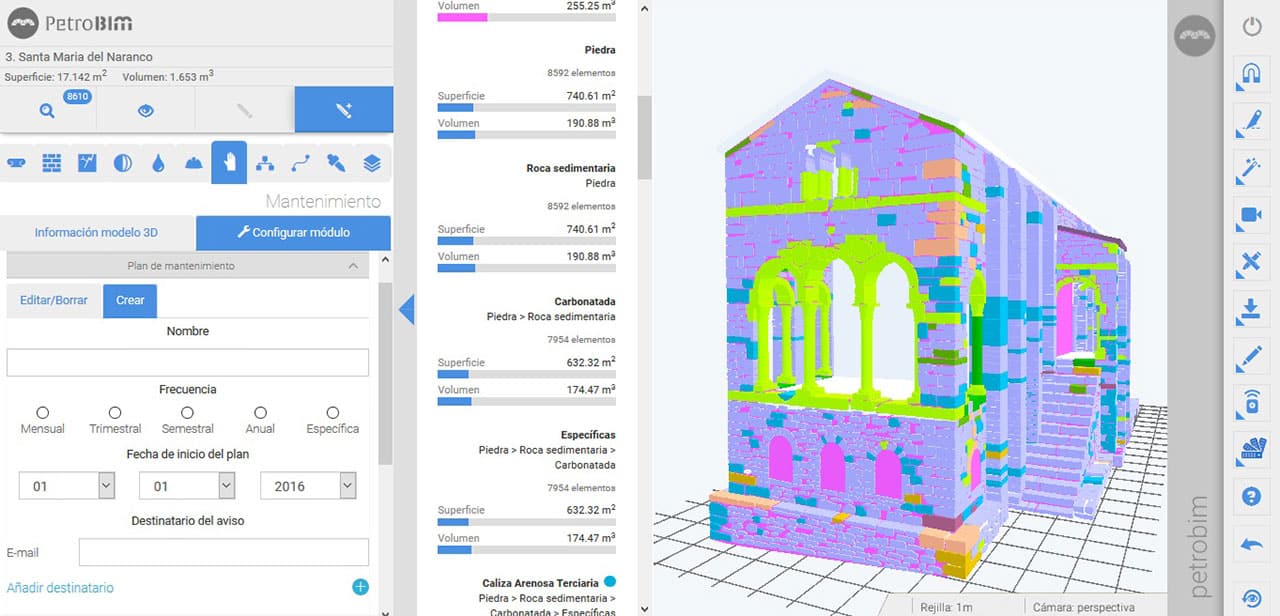Click the Caliza Arenosa Terciaria heading
Screen dimensions: 1280x616
540,582
